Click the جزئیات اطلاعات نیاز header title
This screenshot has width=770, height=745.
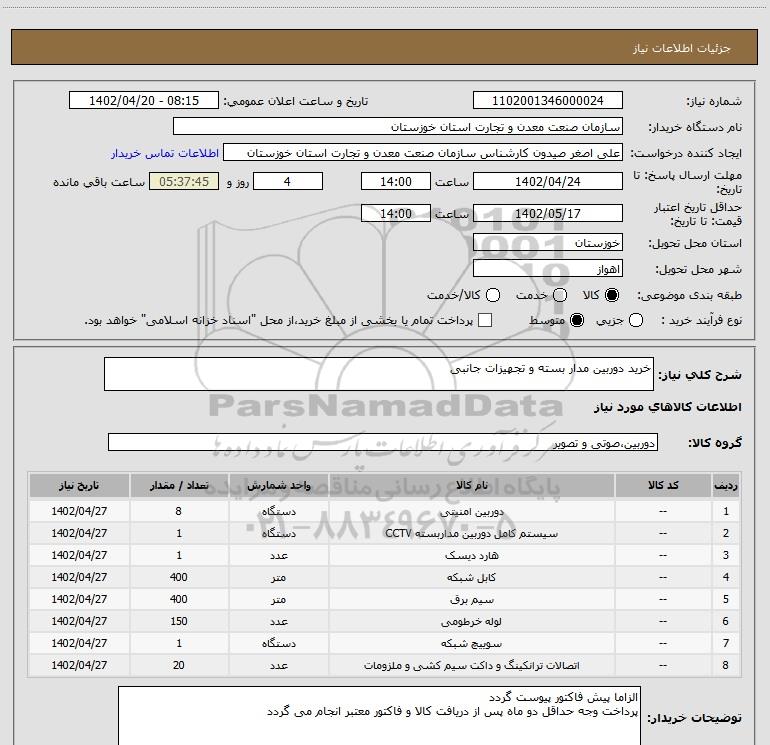(x=682, y=48)
